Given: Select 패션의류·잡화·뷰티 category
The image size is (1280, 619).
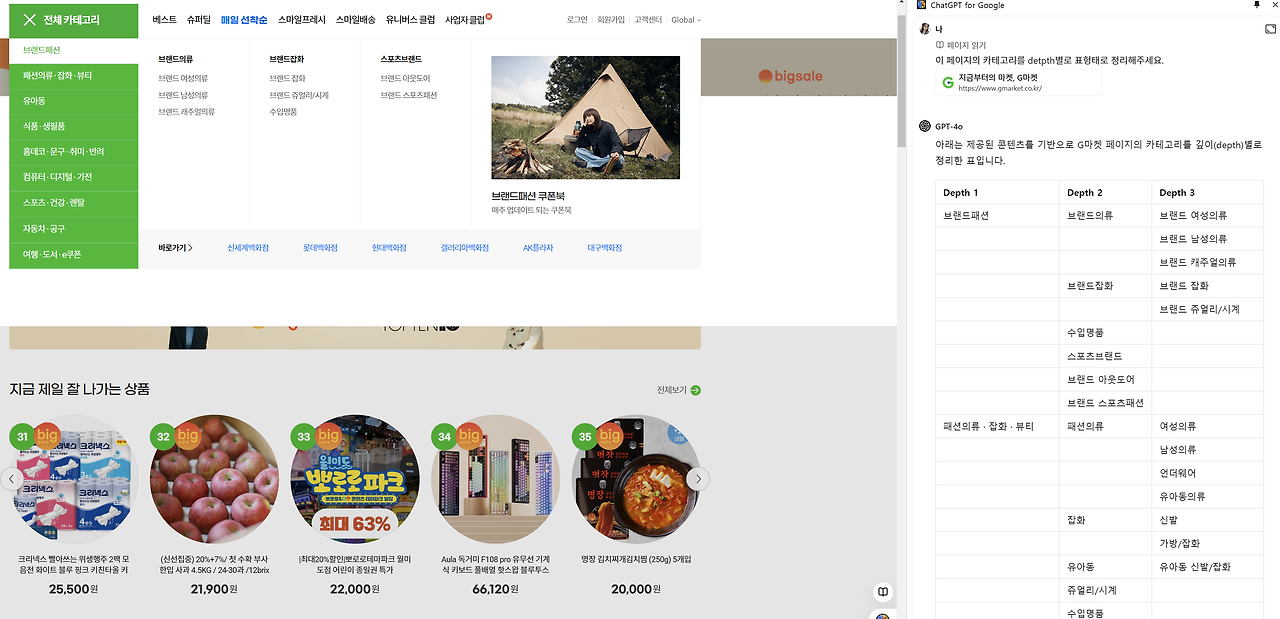Looking at the screenshot, I should [74, 76].
